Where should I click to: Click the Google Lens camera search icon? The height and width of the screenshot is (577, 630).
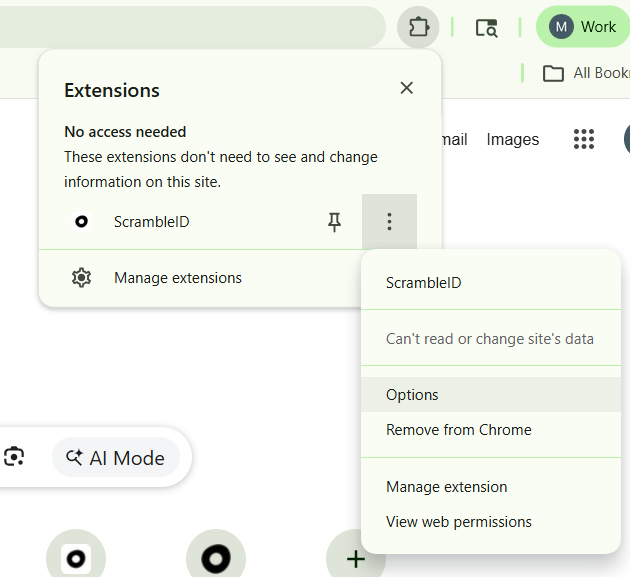[x=14, y=457]
